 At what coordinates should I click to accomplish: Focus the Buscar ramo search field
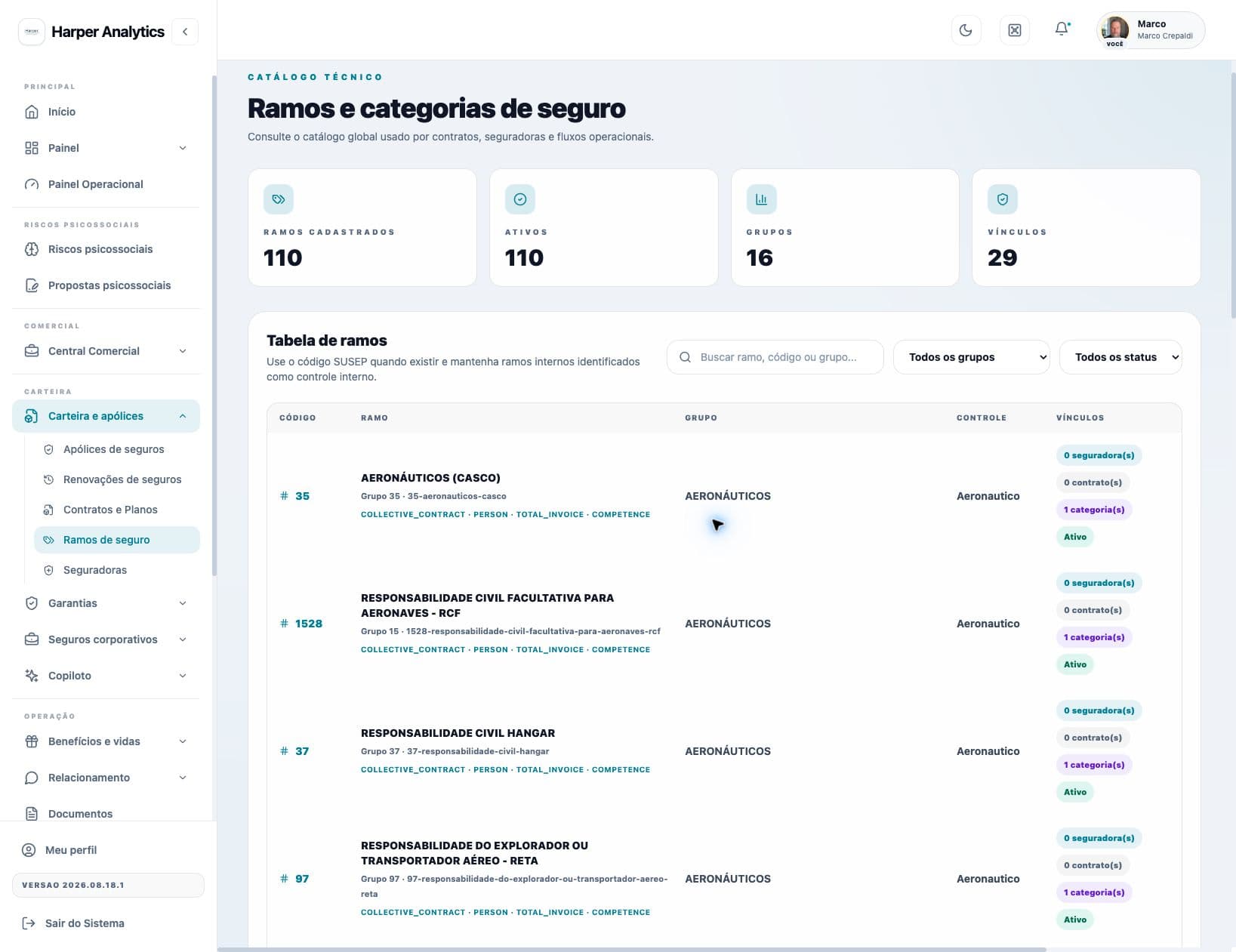point(775,357)
